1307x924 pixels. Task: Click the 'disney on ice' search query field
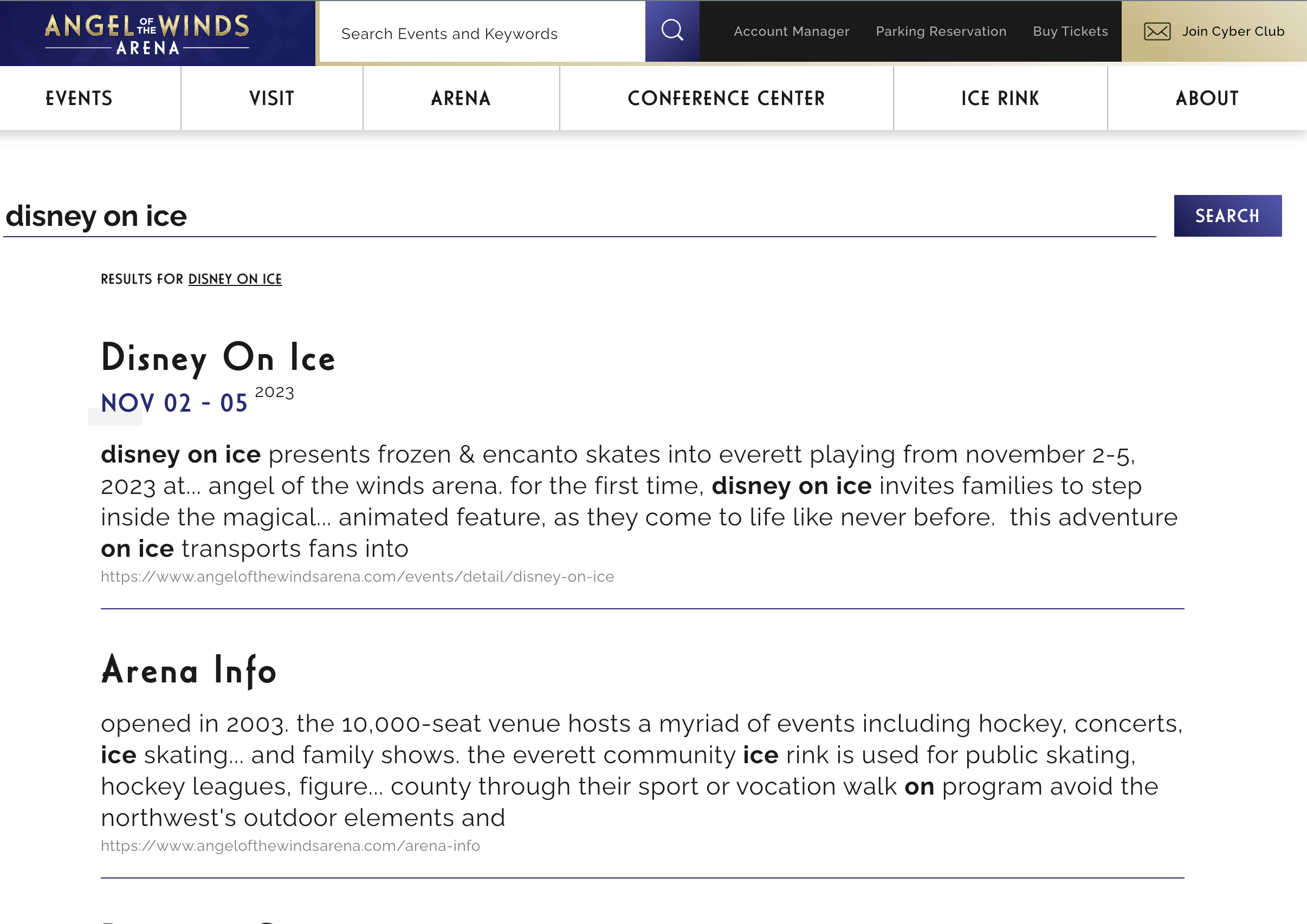coord(579,216)
